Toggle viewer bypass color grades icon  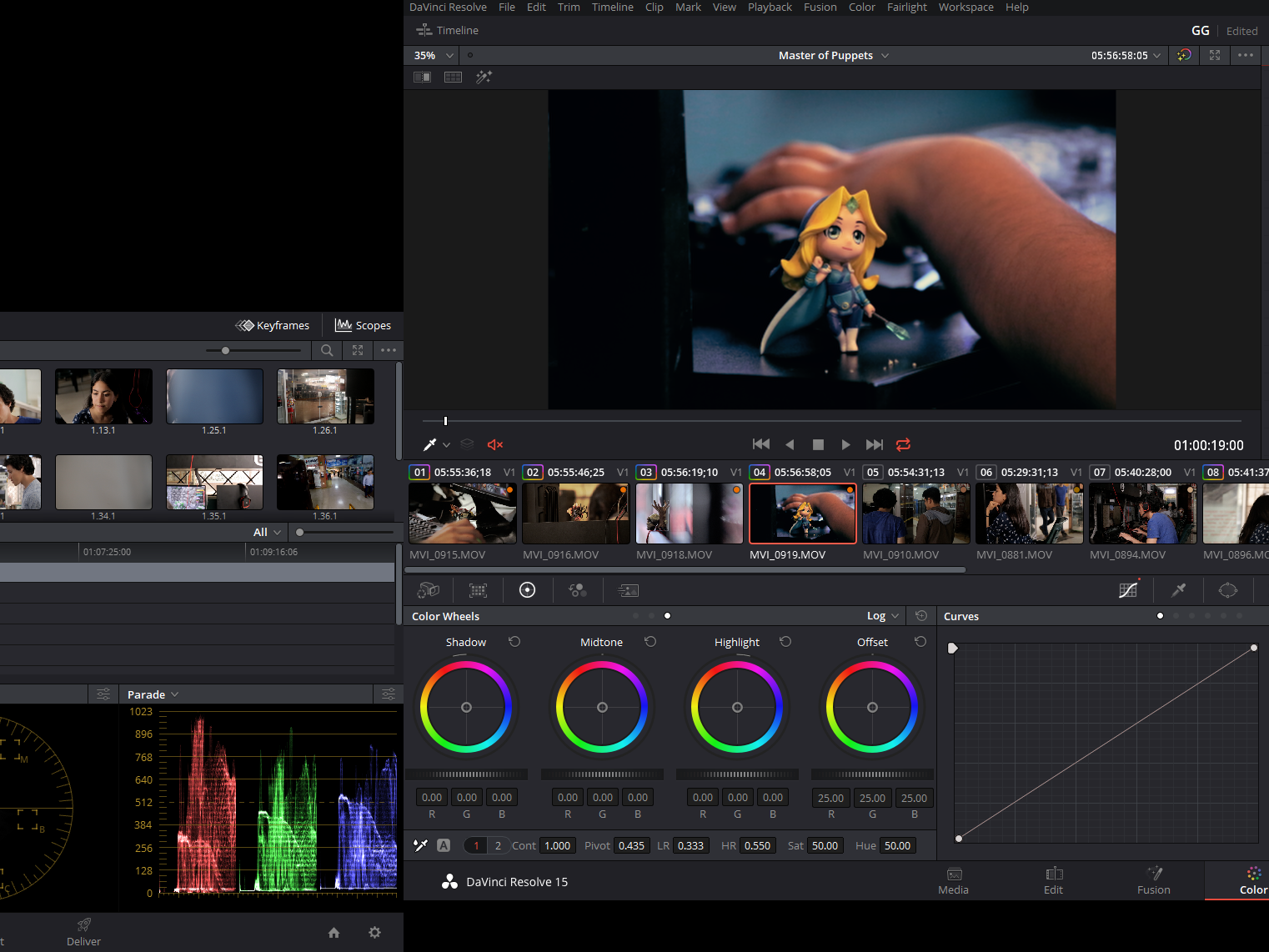click(x=1184, y=55)
